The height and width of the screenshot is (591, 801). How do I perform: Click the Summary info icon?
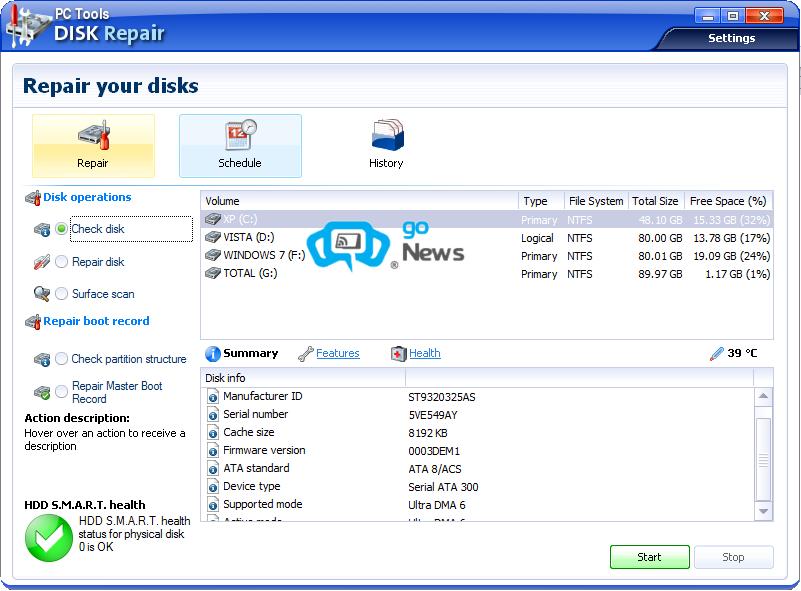[x=213, y=353]
